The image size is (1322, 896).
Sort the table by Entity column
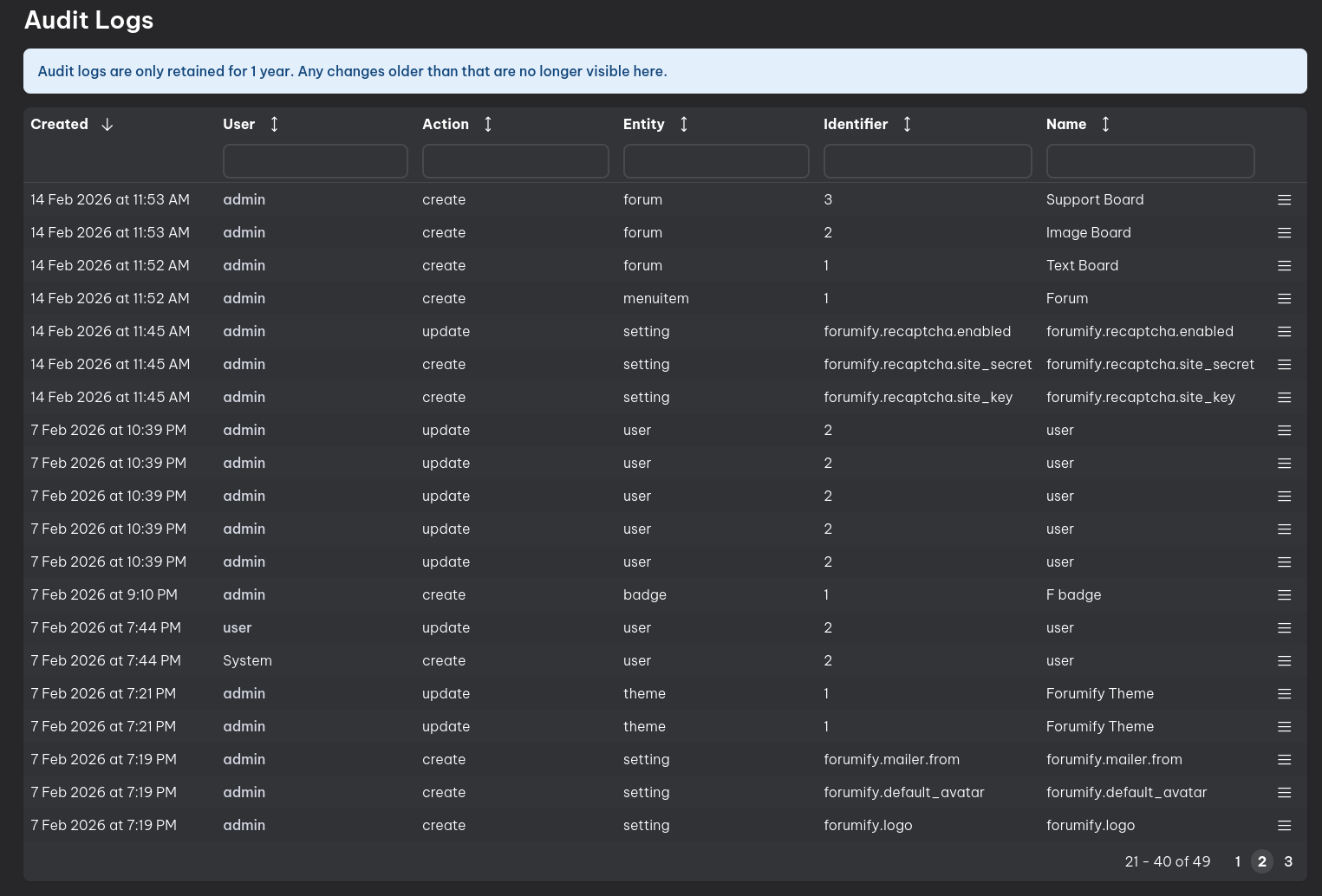[x=684, y=124]
